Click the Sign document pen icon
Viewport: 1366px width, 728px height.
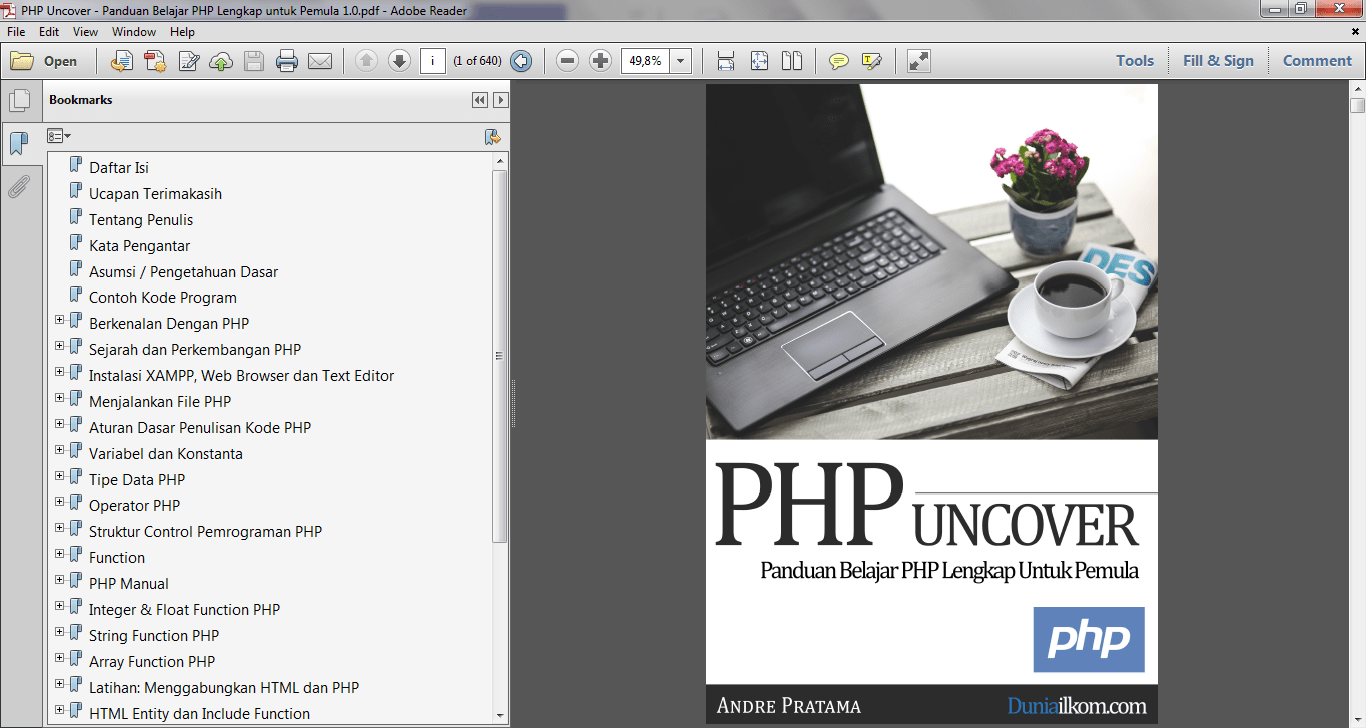click(188, 61)
